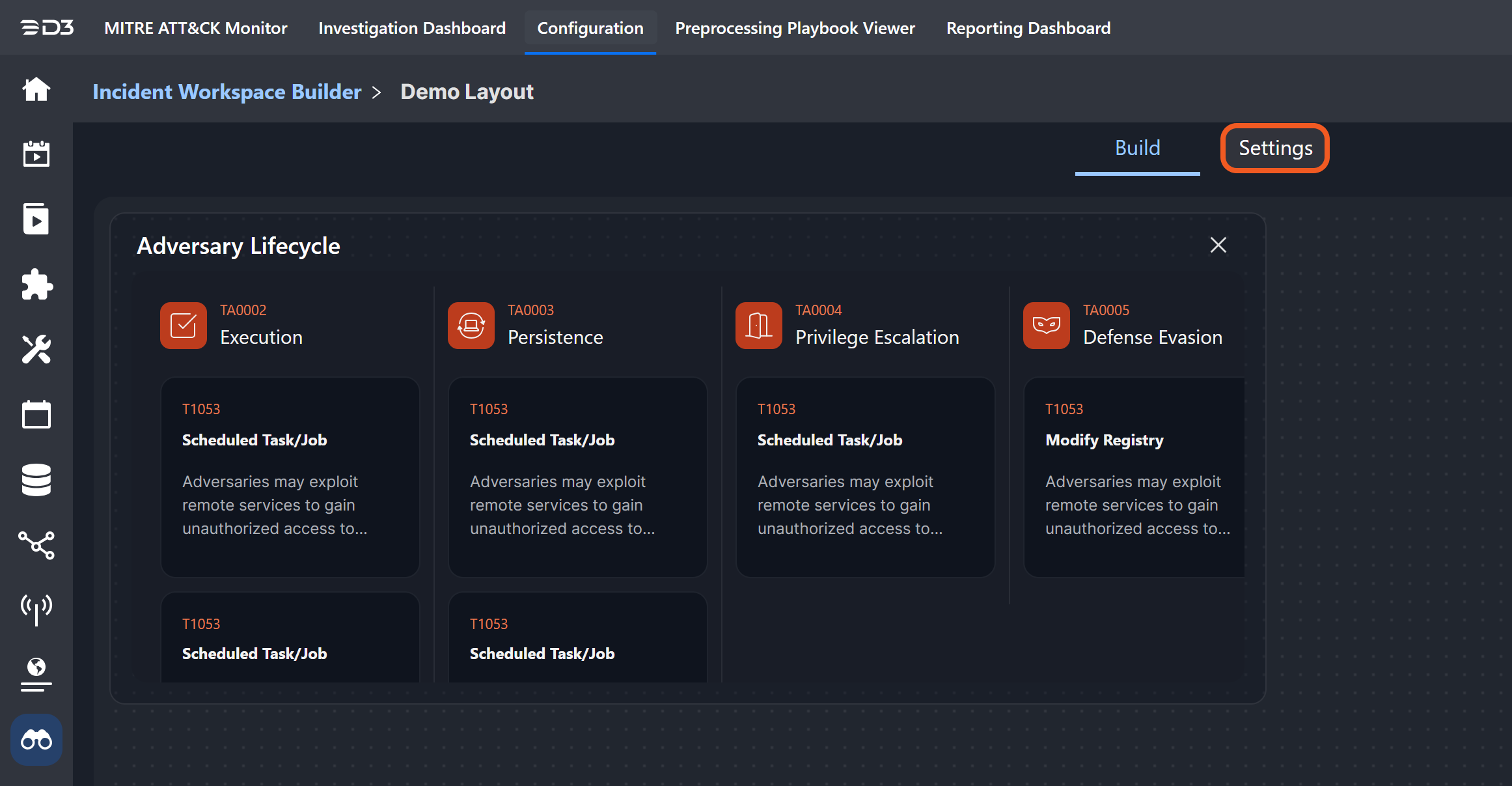Switch to the Settings tab

click(x=1275, y=148)
